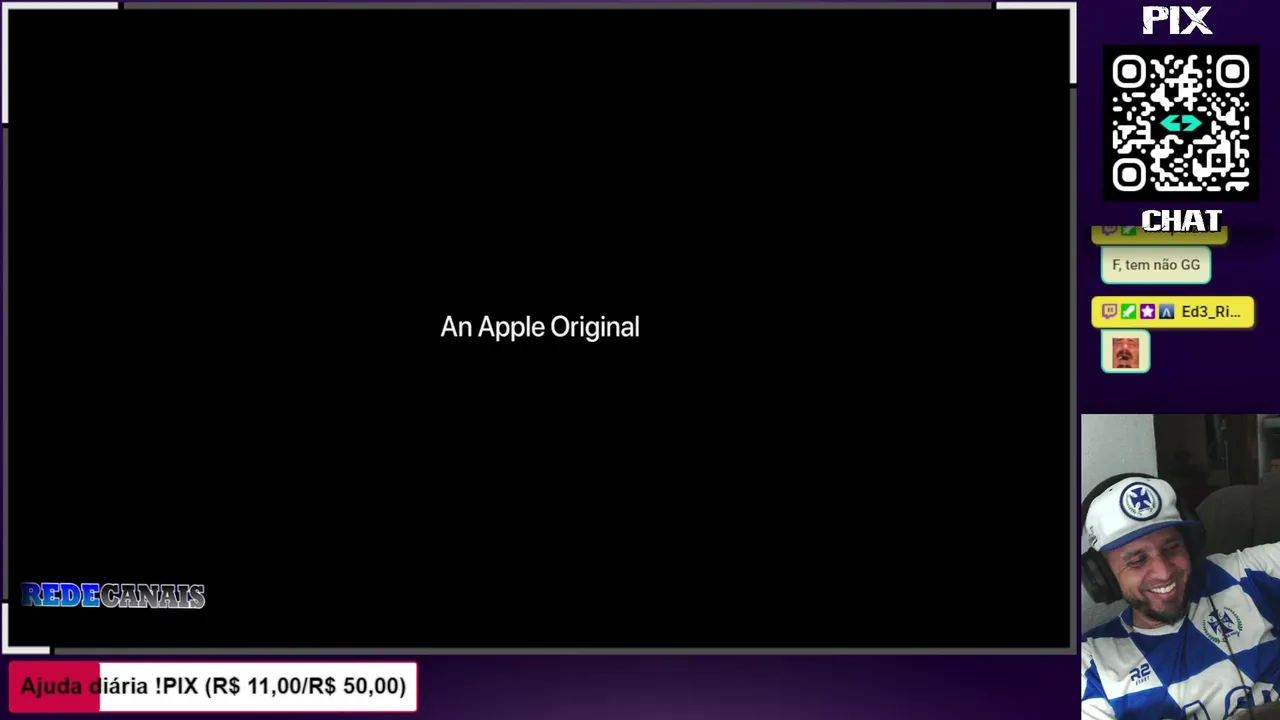Click the purple star badge beside Ed3_Ri
Viewport: 1280px width, 720px height.
pyautogui.click(x=1147, y=312)
